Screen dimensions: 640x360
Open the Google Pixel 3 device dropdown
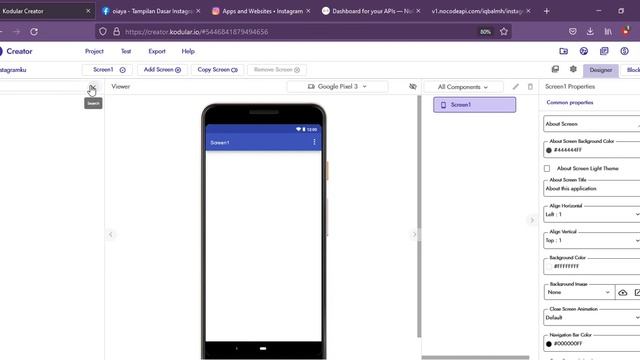pos(337,87)
